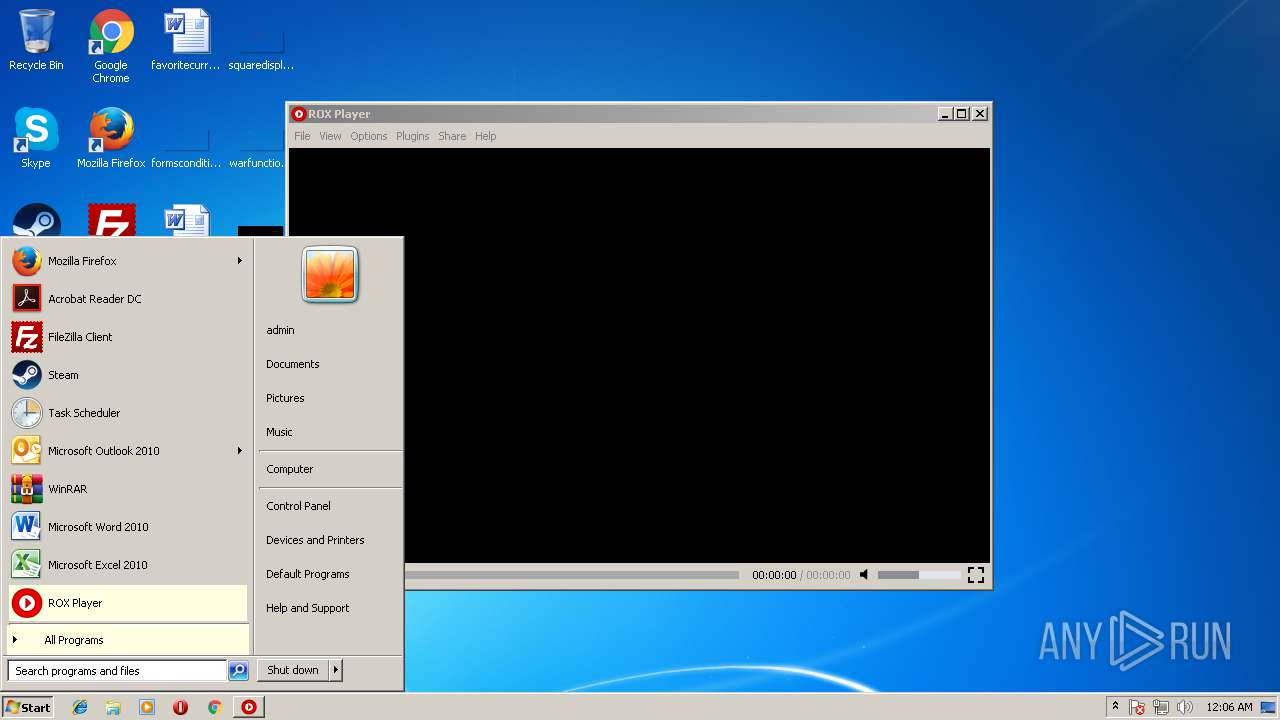This screenshot has width=1280, height=720.
Task: Open the Help menu in ROX Player
Action: (485, 136)
